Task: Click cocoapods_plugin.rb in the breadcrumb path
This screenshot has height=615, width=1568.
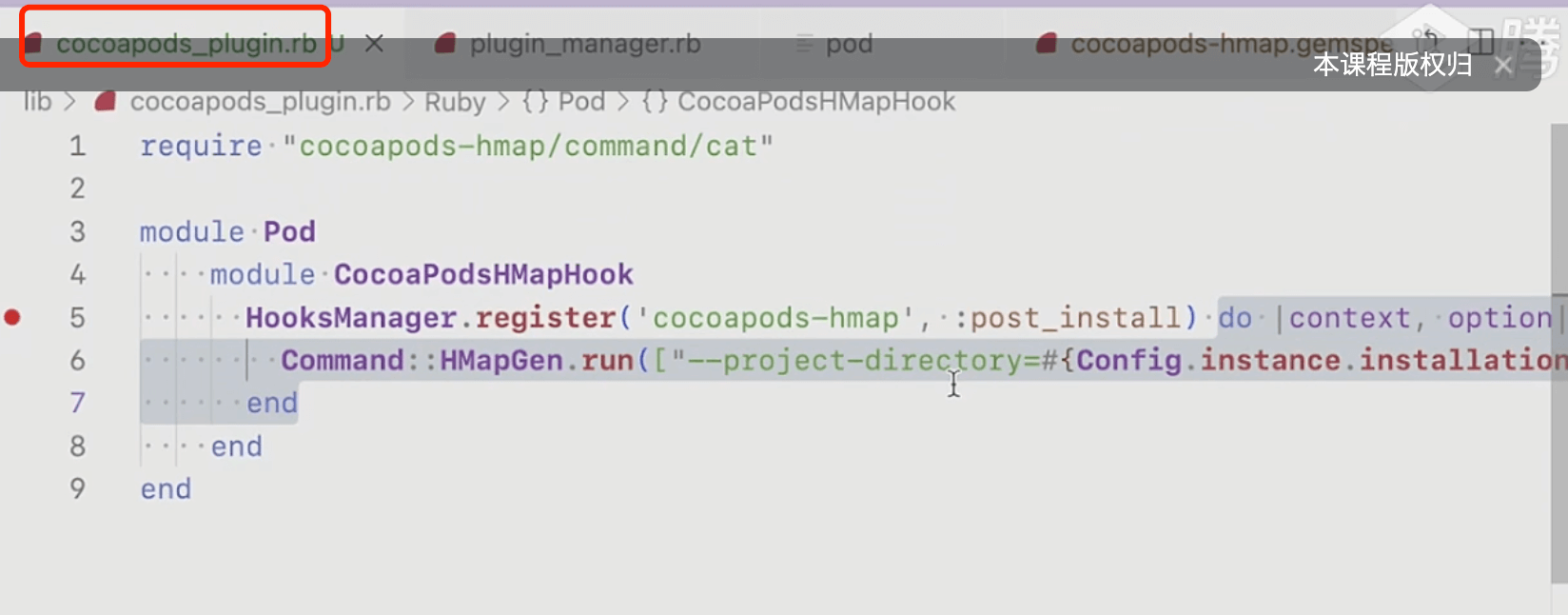Action: pyautogui.click(x=259, y=102)
